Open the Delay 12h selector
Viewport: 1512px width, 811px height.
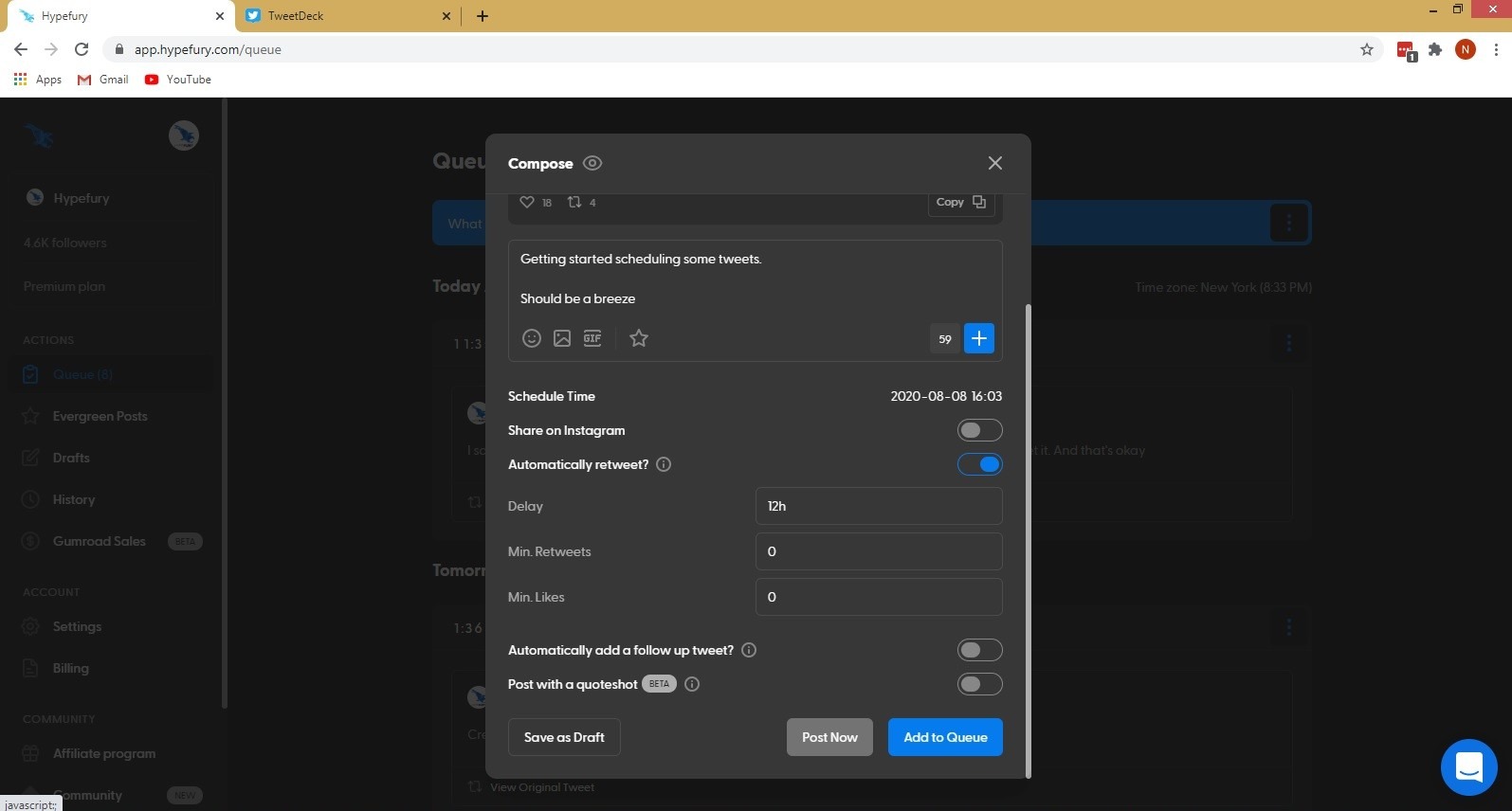[x=878, y=506]
